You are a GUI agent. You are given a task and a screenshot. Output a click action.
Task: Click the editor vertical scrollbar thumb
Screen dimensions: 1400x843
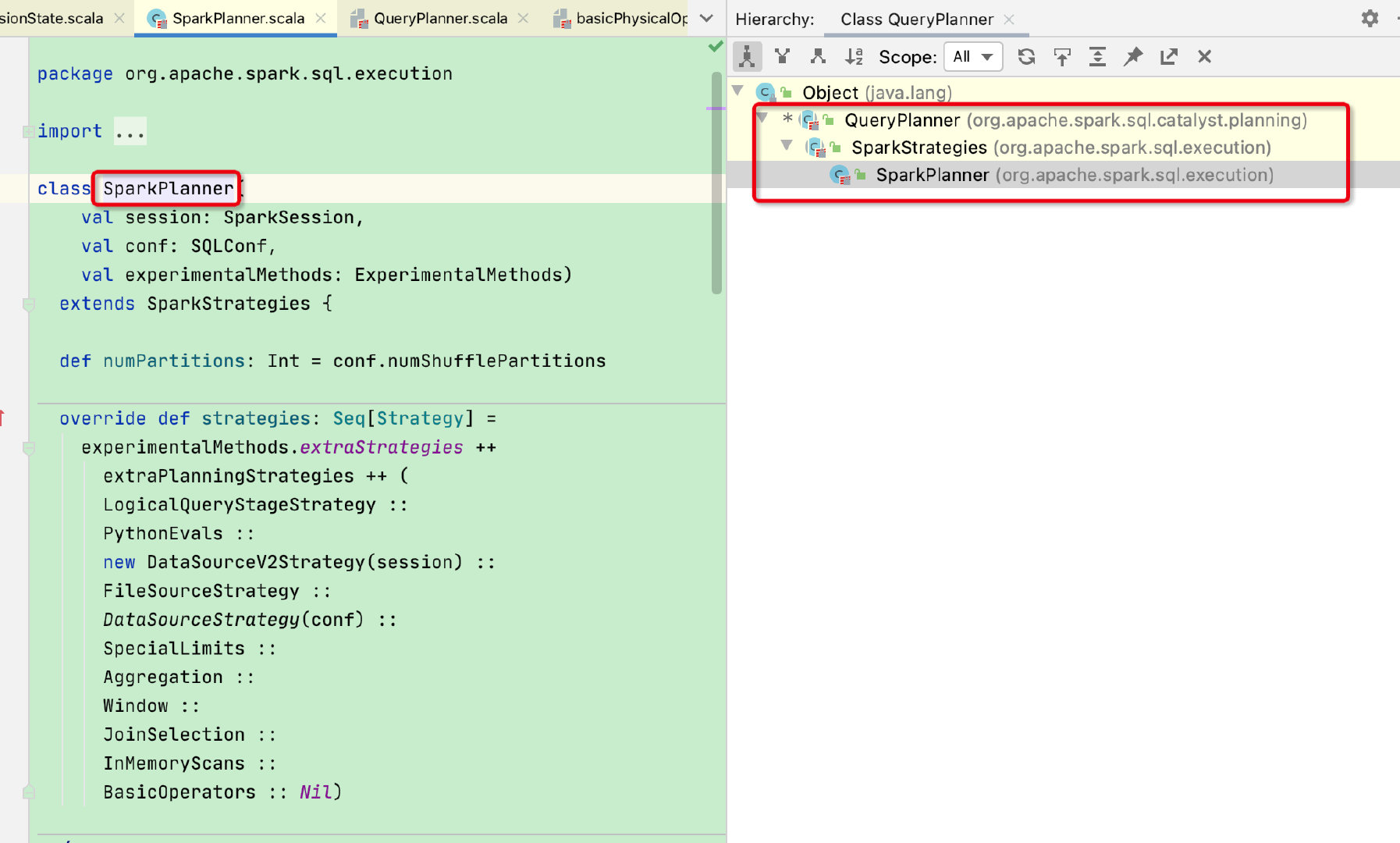[716, 183]
